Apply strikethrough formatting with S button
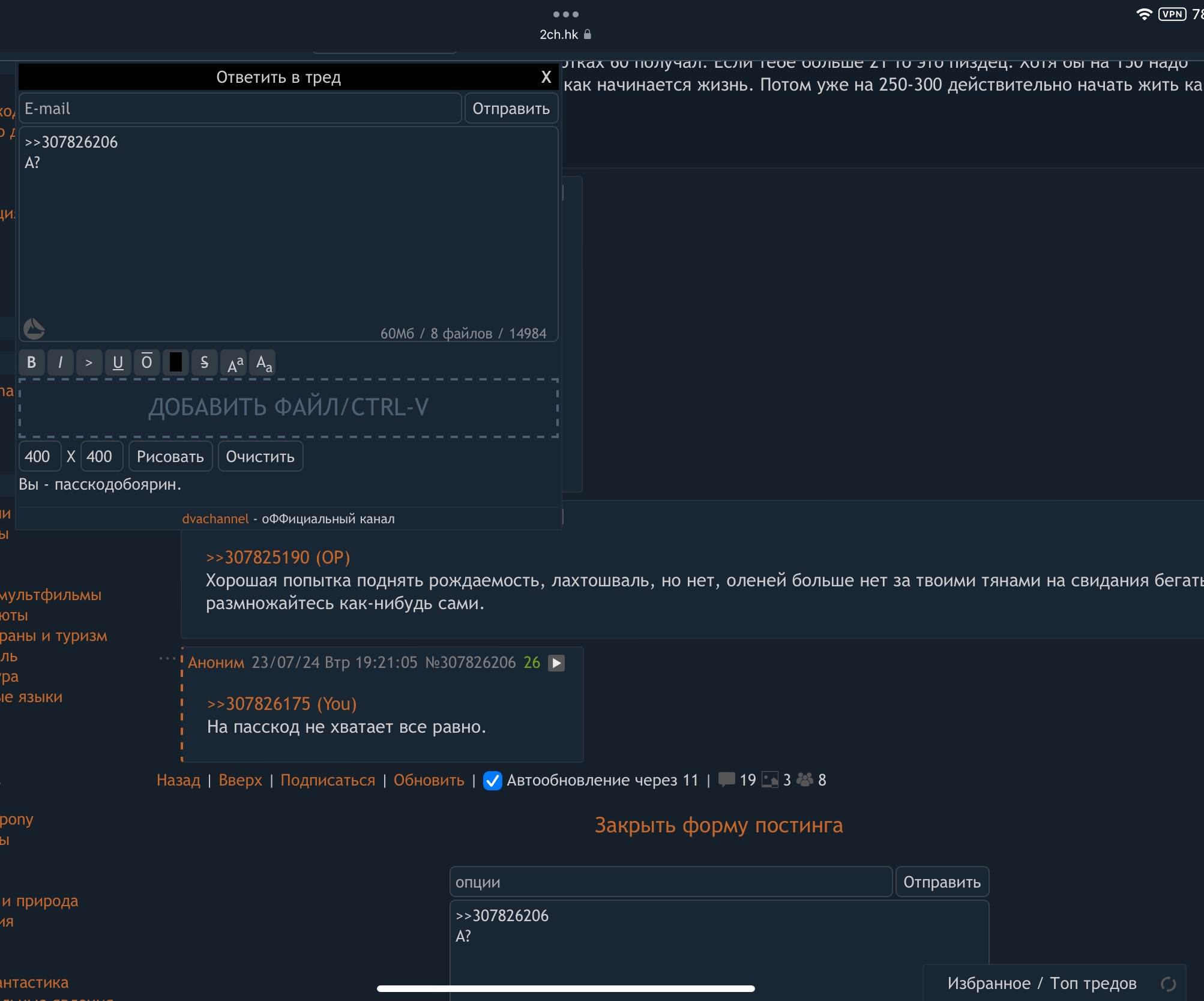The width and height of the screenshot is (1204, 1001). [204, 362]
